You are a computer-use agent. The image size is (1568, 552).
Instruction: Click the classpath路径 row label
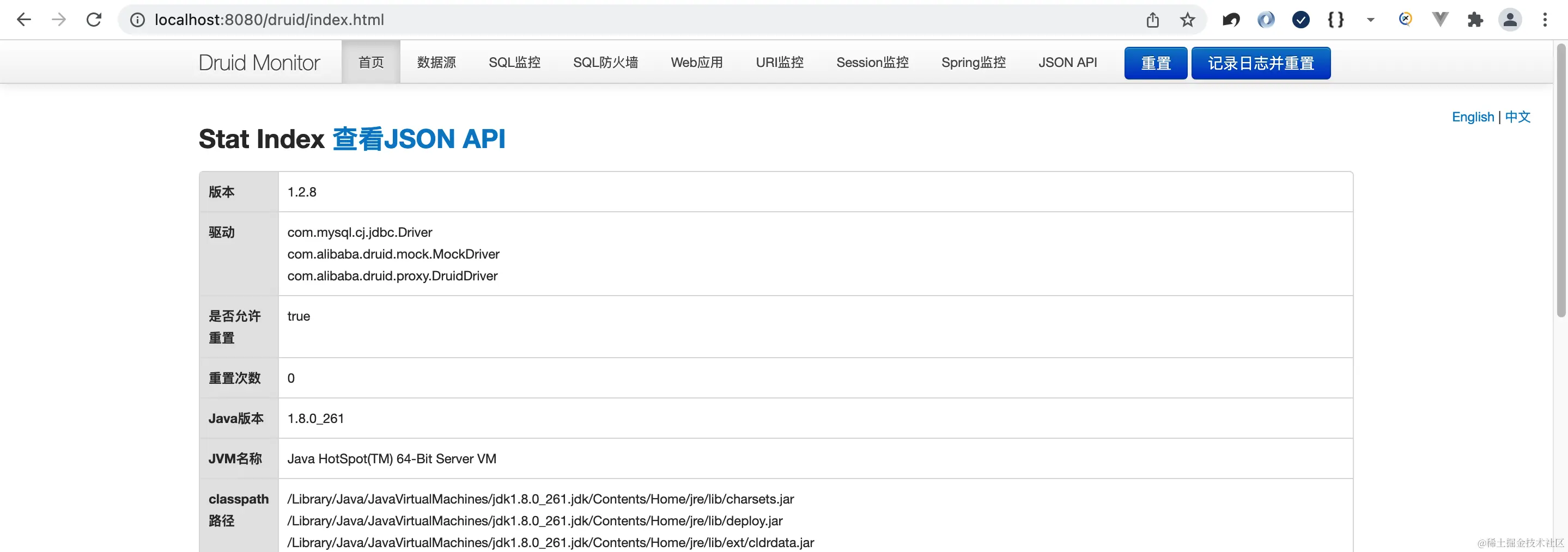[239, 510]
